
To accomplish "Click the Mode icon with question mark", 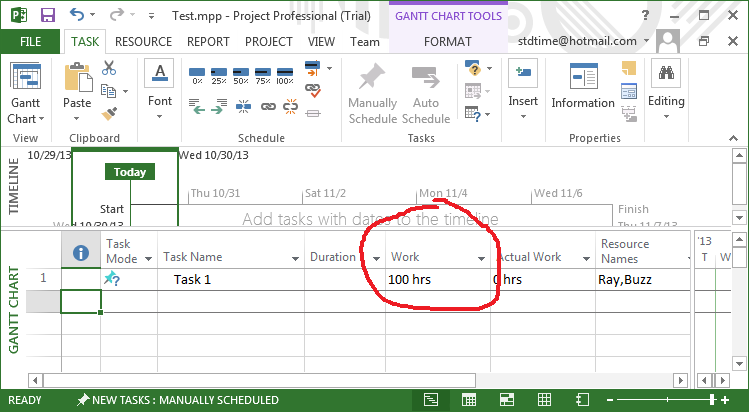I will click(x=472, y=114).
